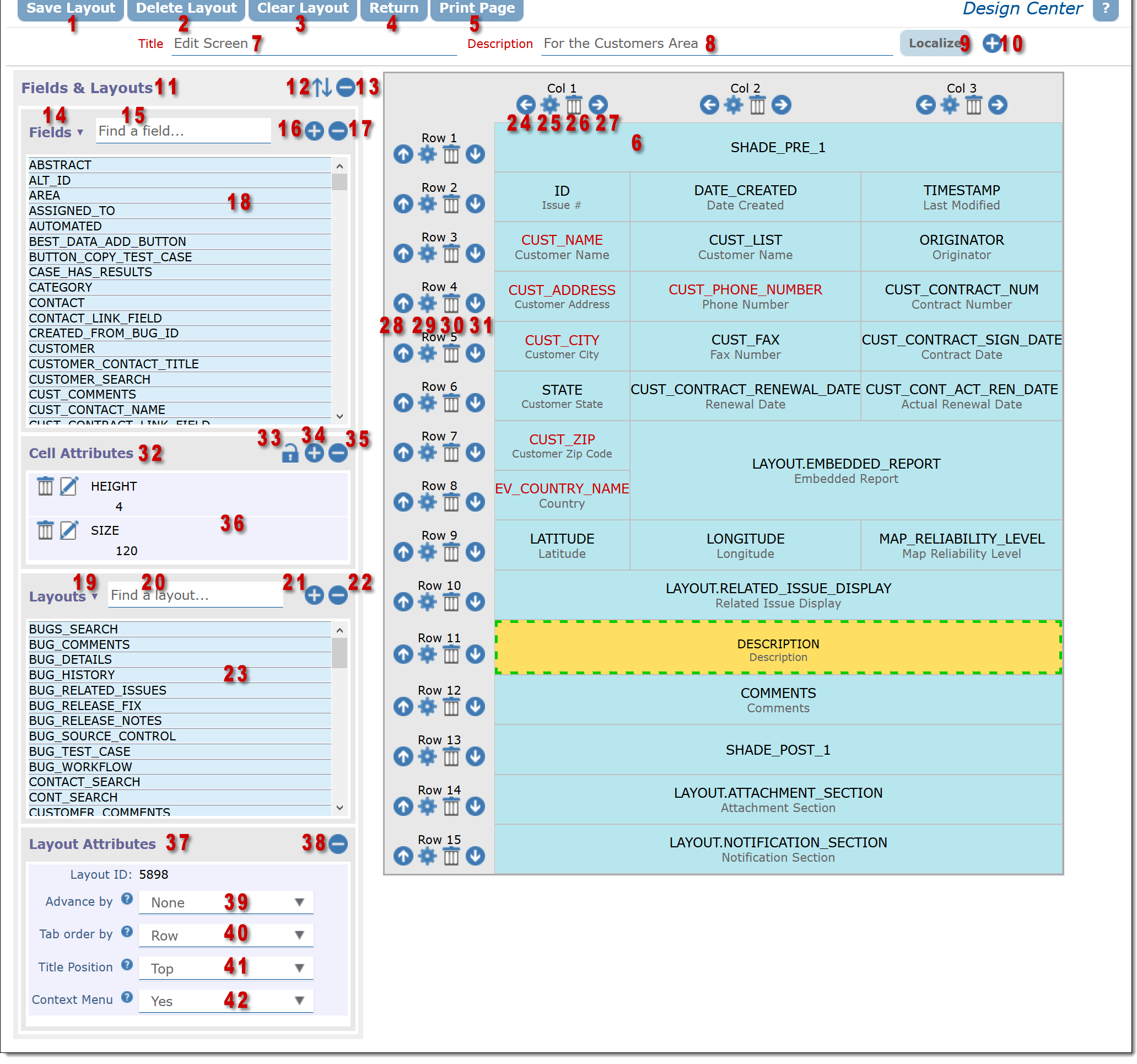Select CATEGORY in the fields list
Screen dimensions: 1137x1064
(60, 287)
